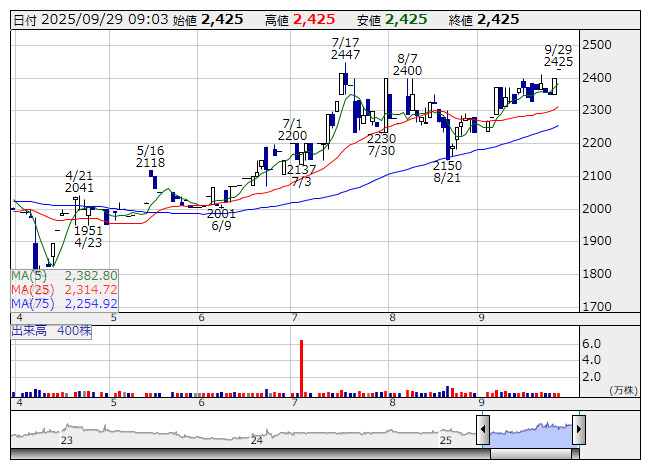Click the year 24 marker in overview

[x=257, y=440]
